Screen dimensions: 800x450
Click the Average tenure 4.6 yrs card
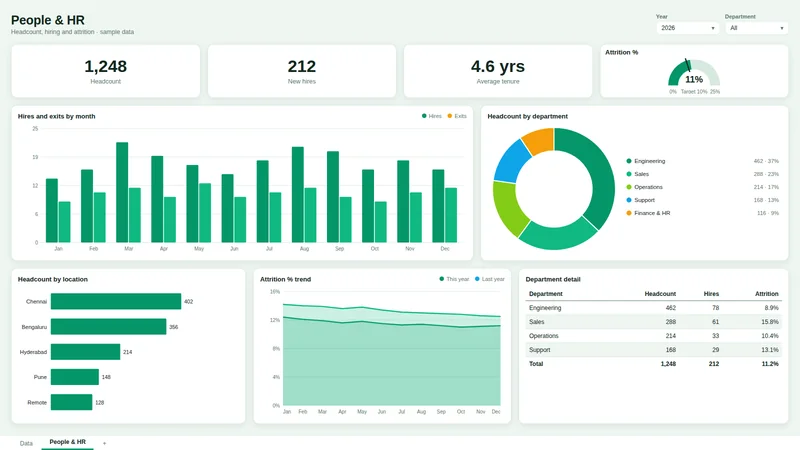(498, 71)
